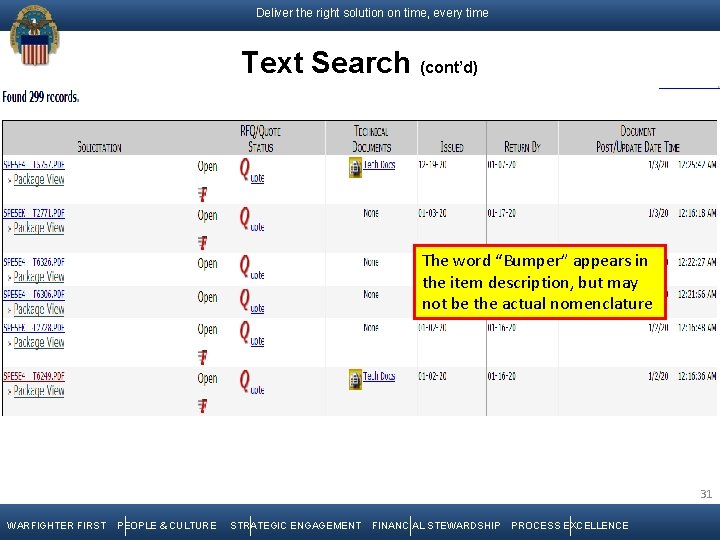Click the STRATEGIC ENGAGEMENT footer text
This screenshot has height=540, width=720.
pos(296,525)
